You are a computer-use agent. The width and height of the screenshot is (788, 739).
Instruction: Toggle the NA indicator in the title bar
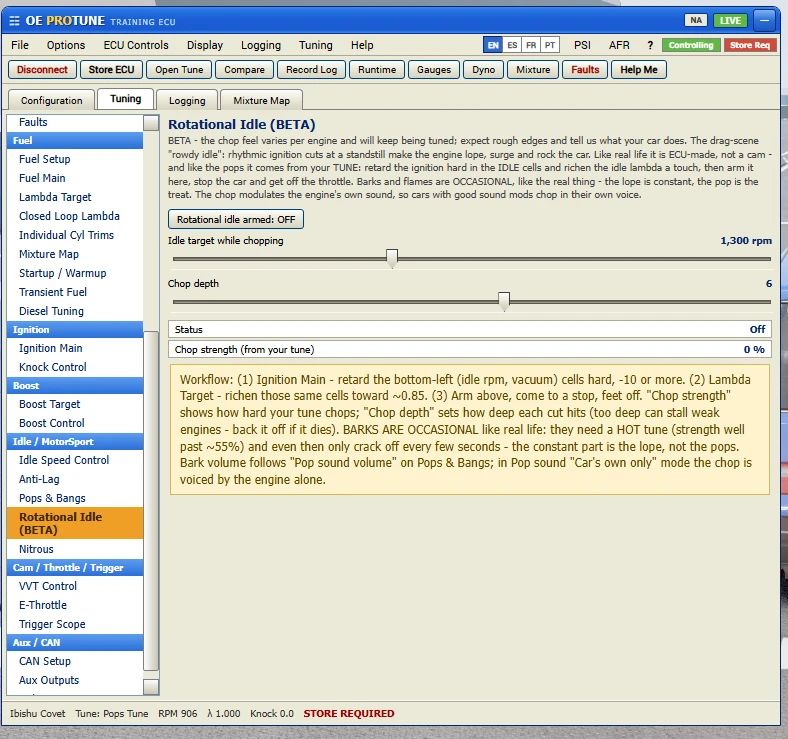coord(696,21)
